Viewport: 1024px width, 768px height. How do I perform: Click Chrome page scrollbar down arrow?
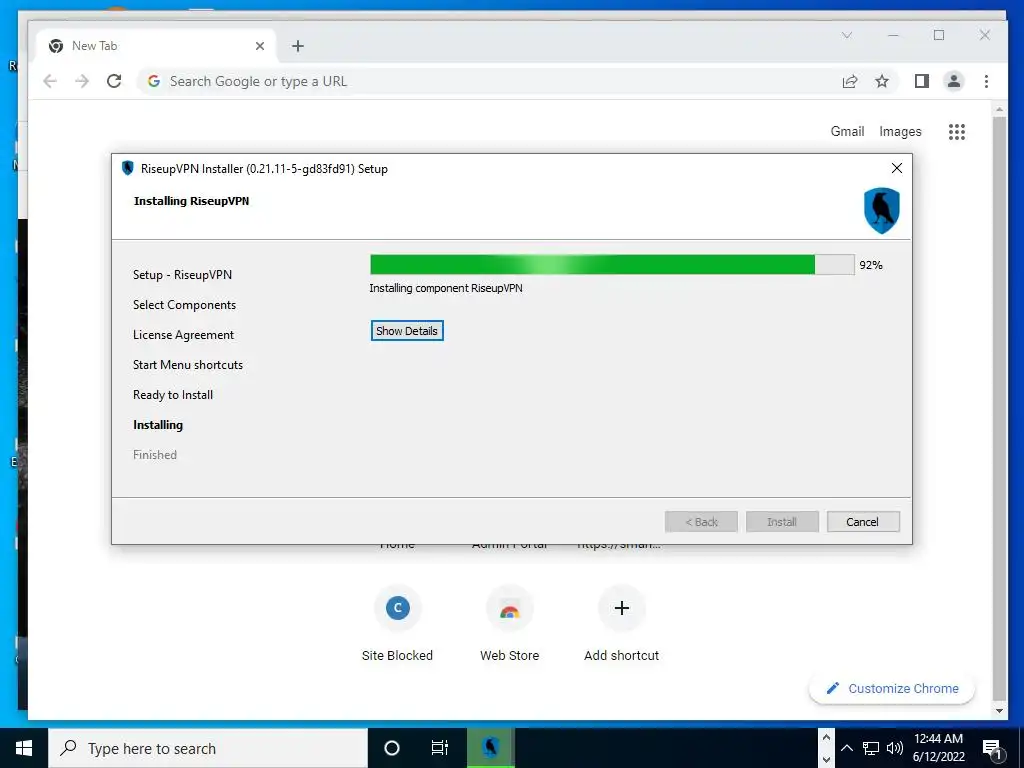coord(999,711)
